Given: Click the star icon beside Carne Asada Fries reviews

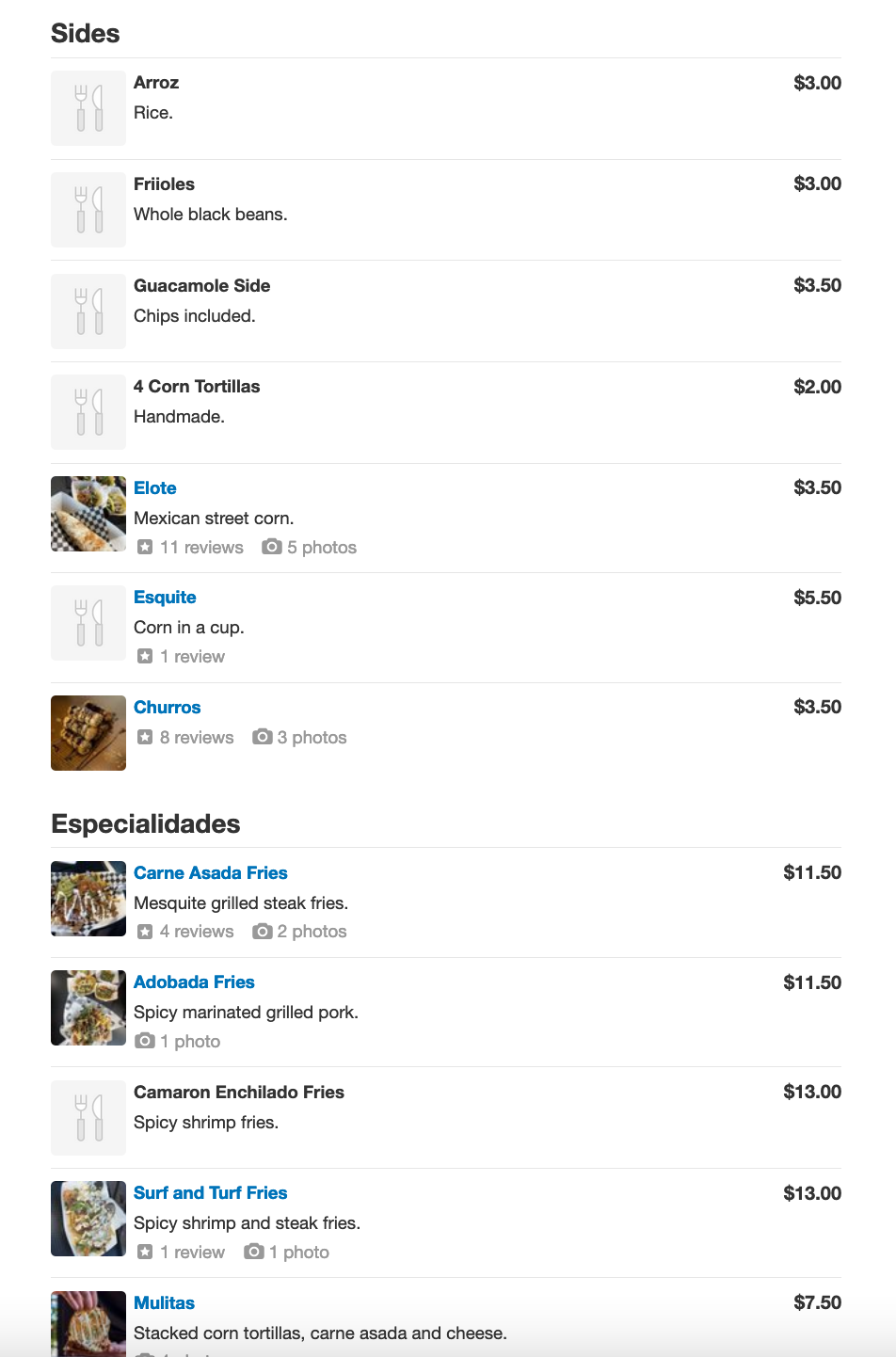Looking at the screenshot, I should [x=145, y=931].
